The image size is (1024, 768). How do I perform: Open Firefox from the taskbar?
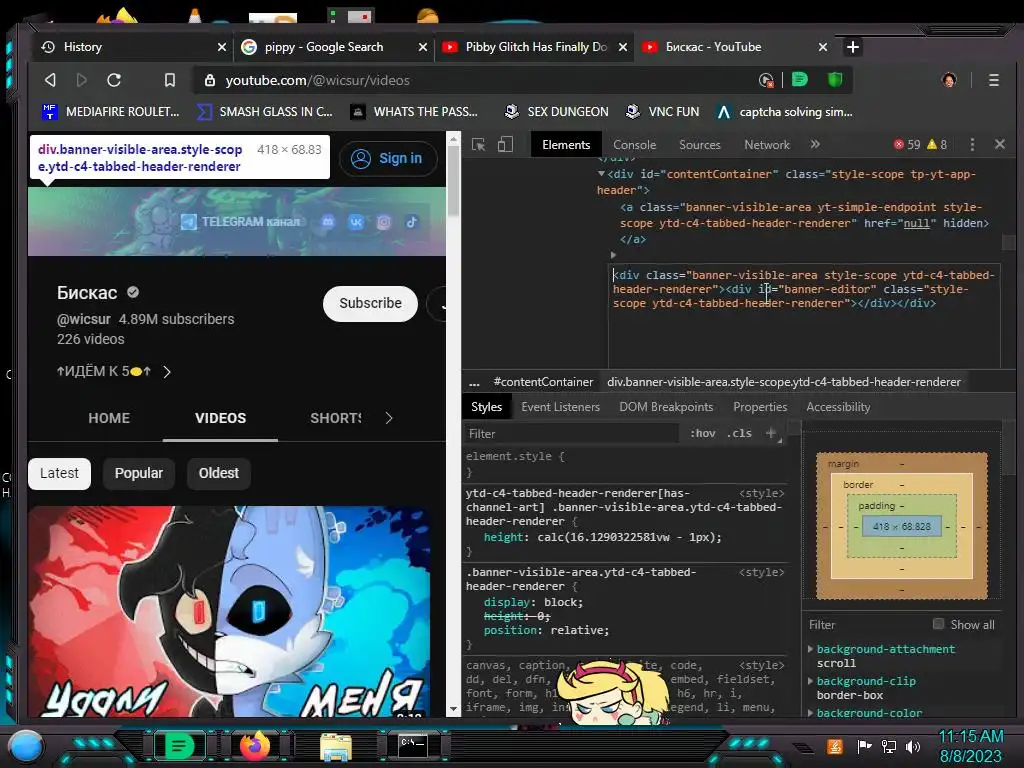[255, 745]
